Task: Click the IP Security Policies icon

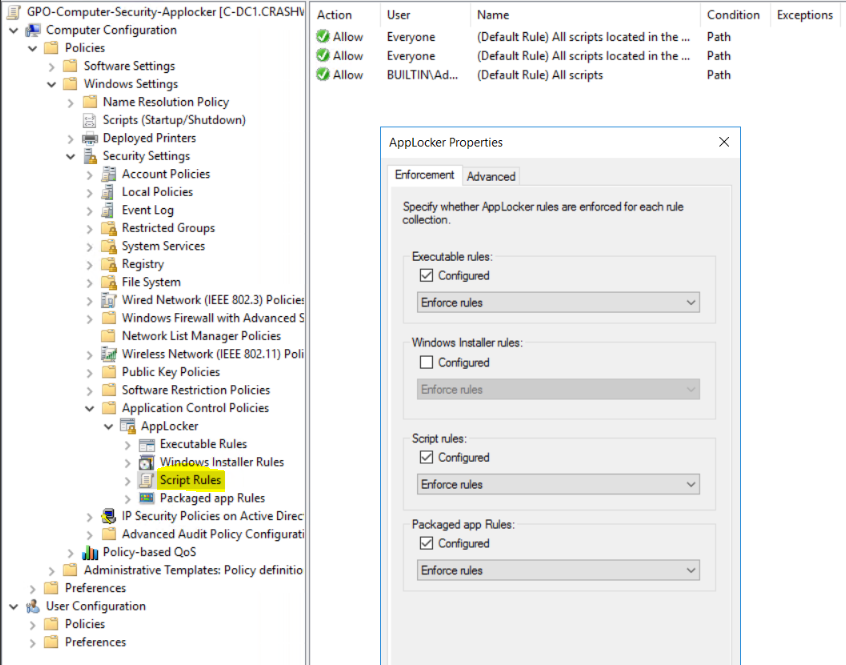Action: click(x=108, y=516)
